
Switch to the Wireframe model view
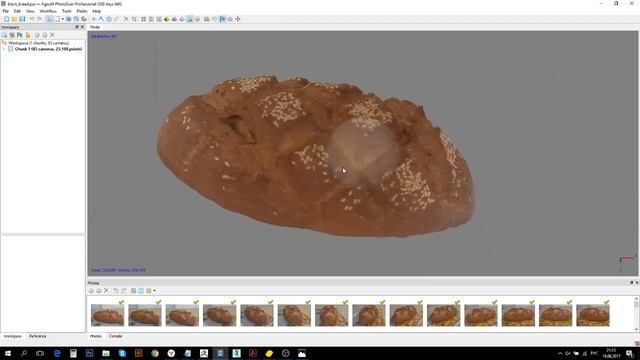pyautogui.click(x=182, y=19)
